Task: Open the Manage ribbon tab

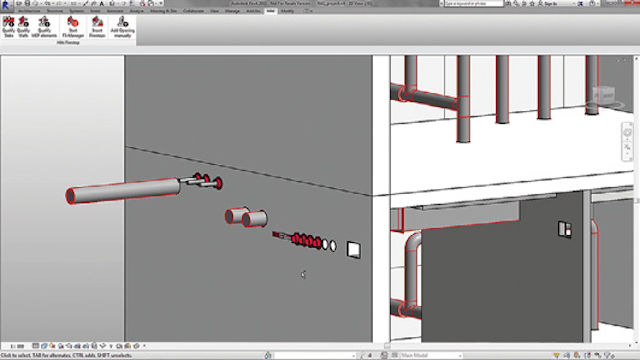Action: (232, 11)
